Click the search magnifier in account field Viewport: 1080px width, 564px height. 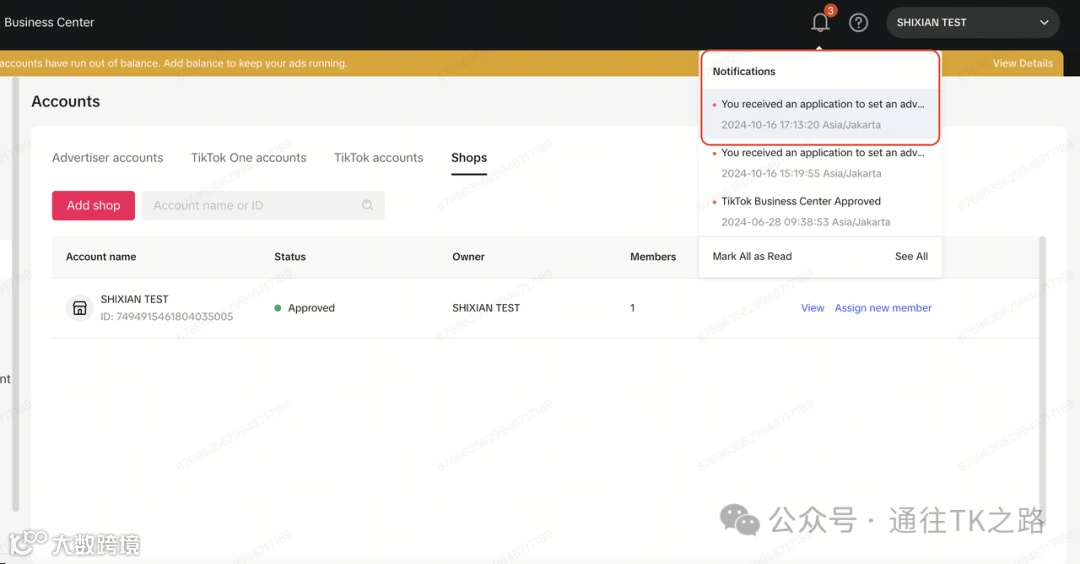[x=367, y=205]
